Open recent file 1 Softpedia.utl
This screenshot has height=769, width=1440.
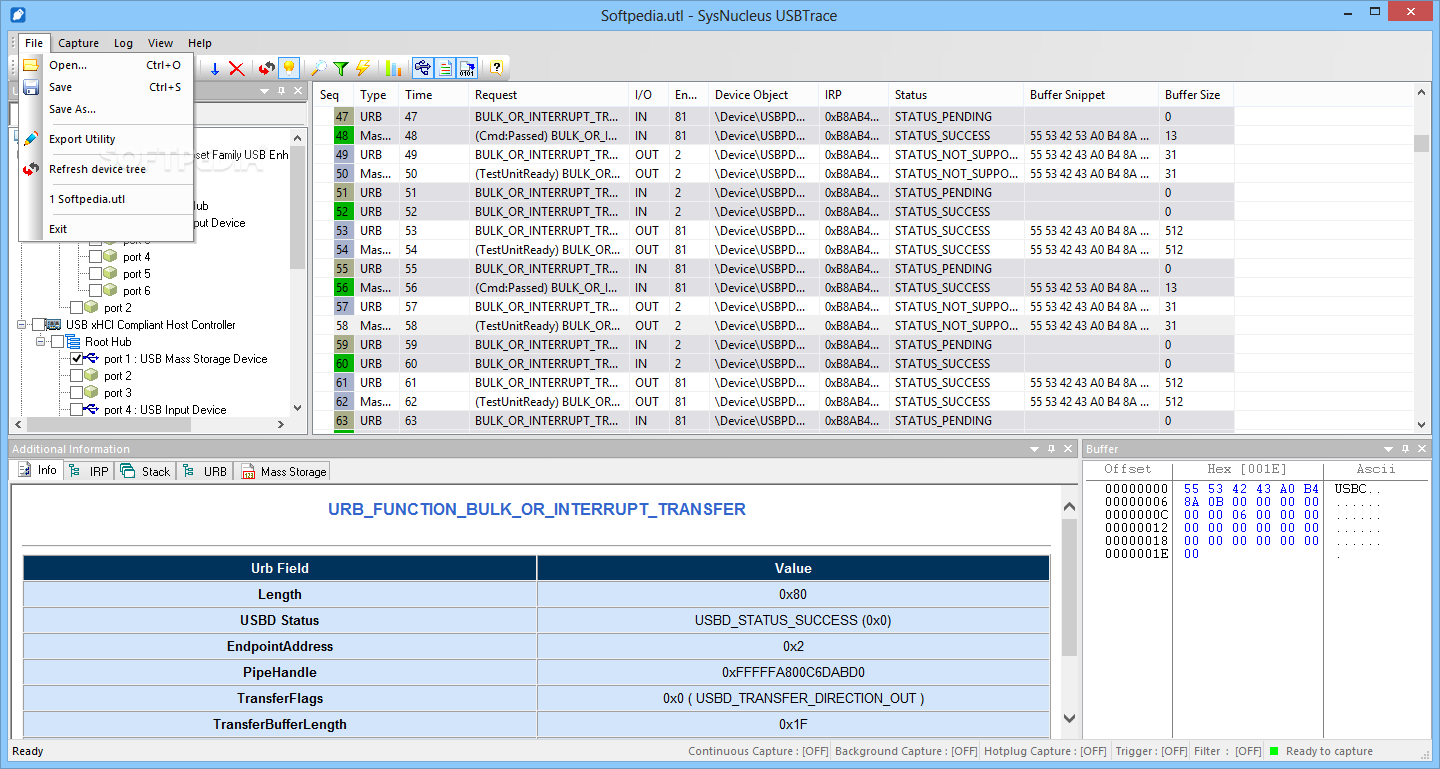[x=106, y=199]
